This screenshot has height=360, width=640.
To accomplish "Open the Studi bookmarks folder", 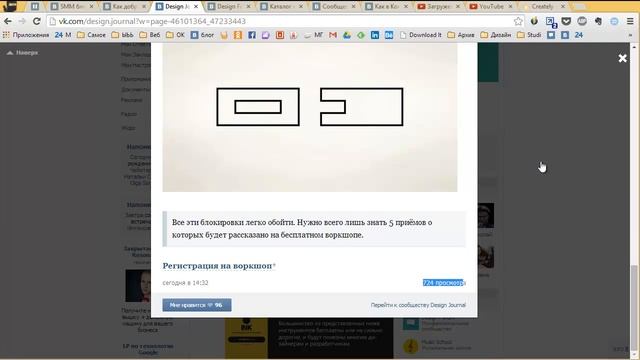I will click(x=529, y=35).
